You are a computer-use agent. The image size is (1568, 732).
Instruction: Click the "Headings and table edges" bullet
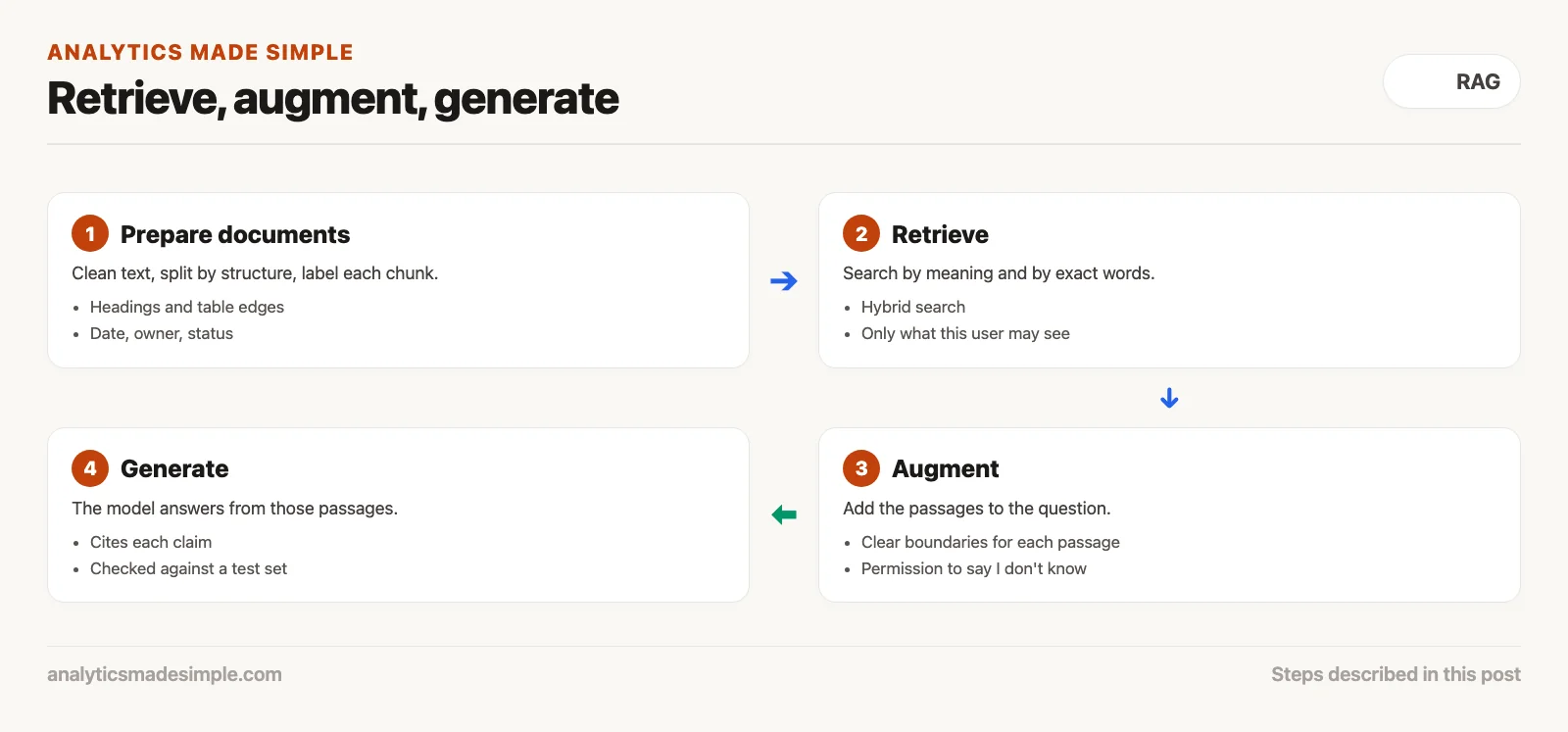tap(187, 307)
